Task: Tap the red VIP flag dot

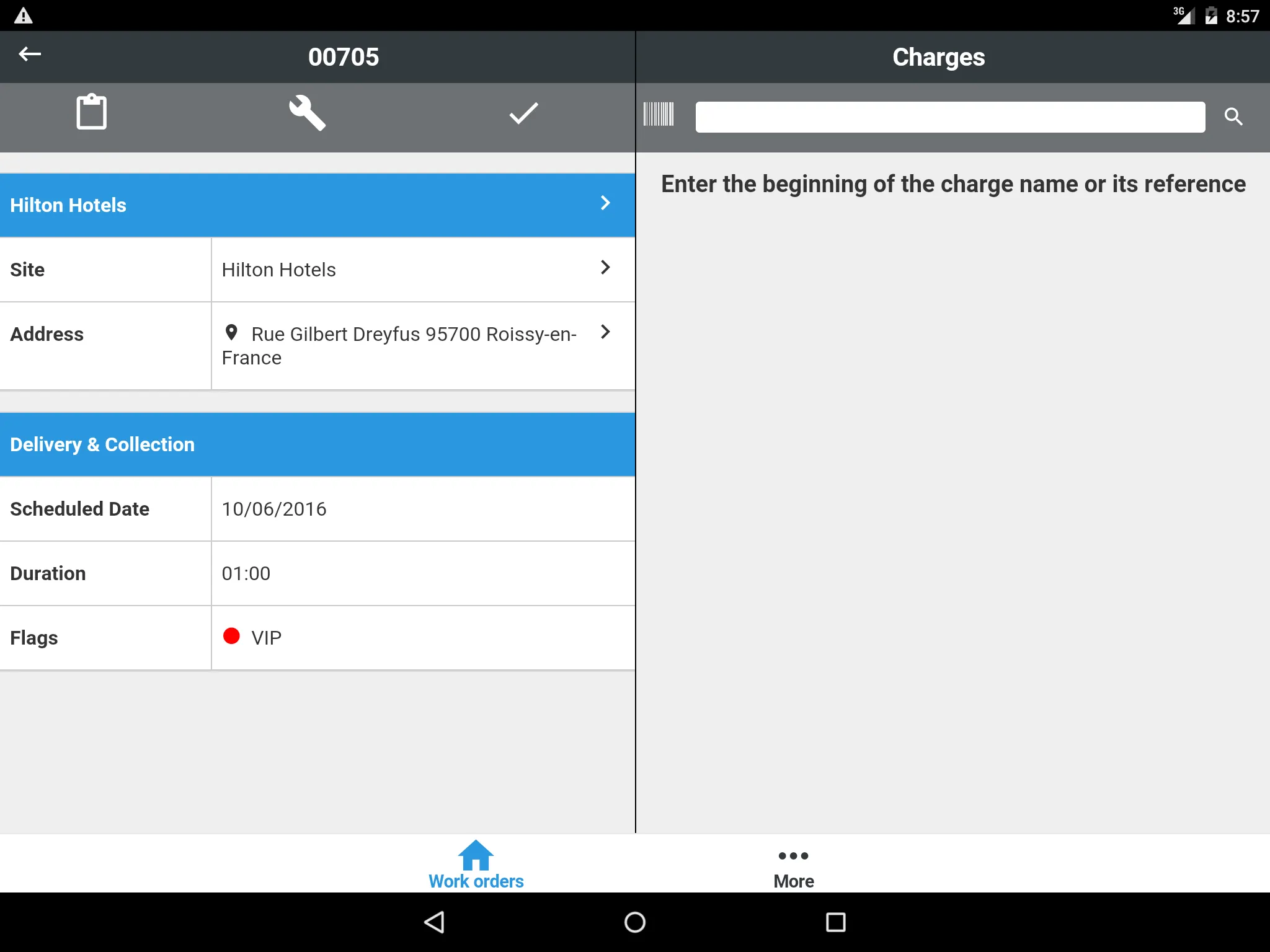Action: click(231, 636)
